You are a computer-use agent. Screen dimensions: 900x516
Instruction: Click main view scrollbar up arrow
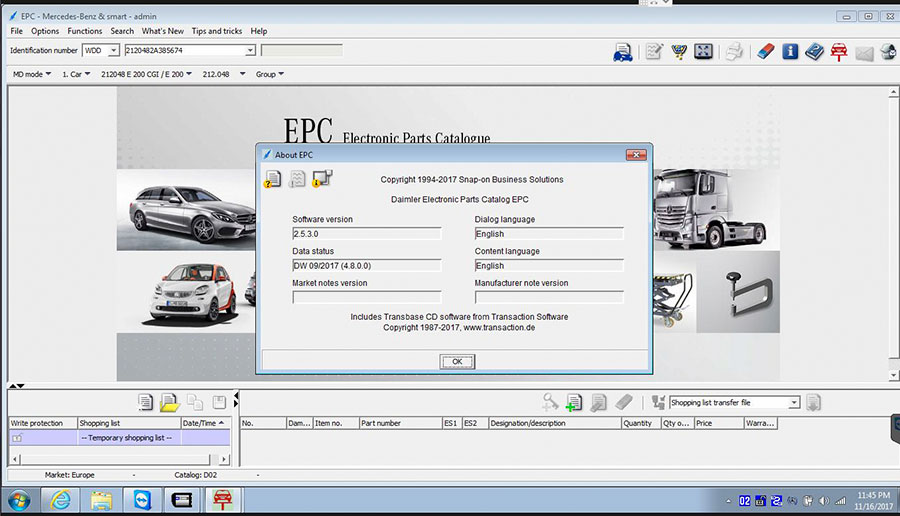click(x=894, y=92)
